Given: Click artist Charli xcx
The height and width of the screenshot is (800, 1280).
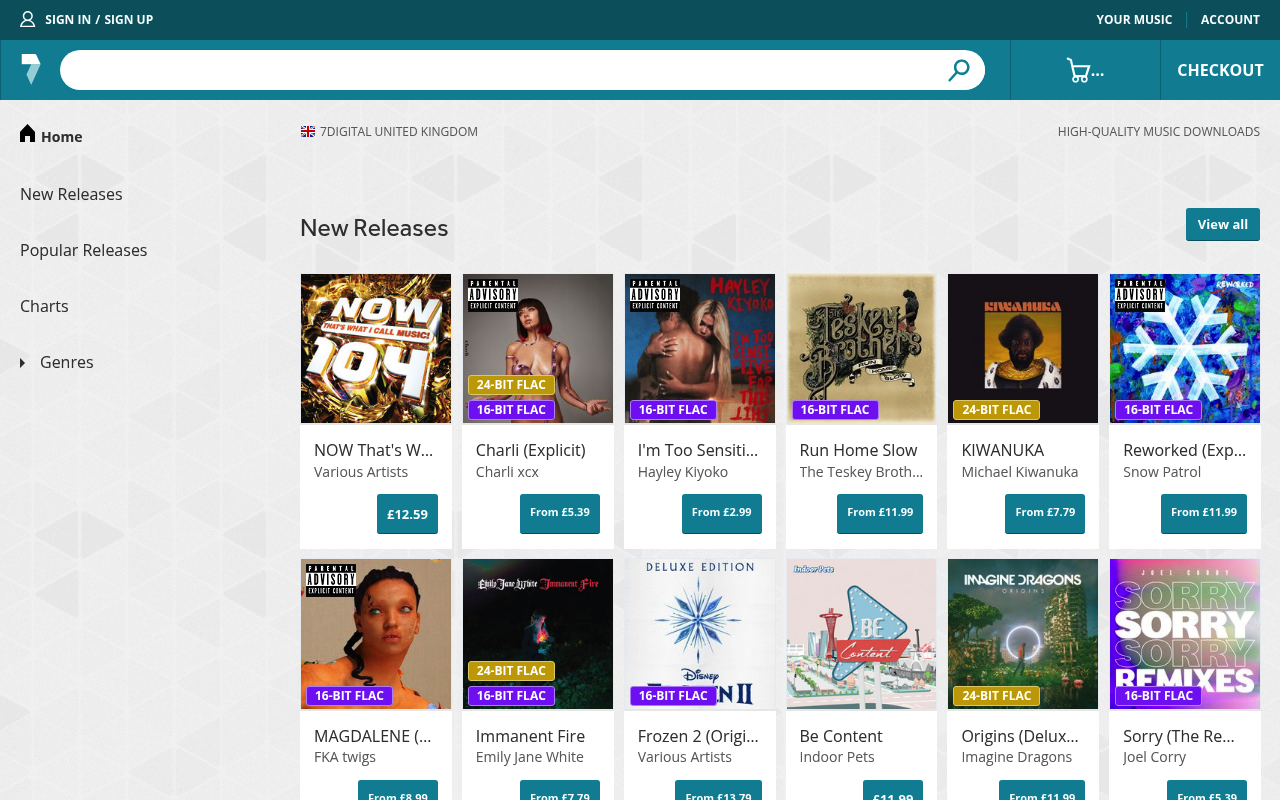Looking at the screenshot, I should pos(507,472).
